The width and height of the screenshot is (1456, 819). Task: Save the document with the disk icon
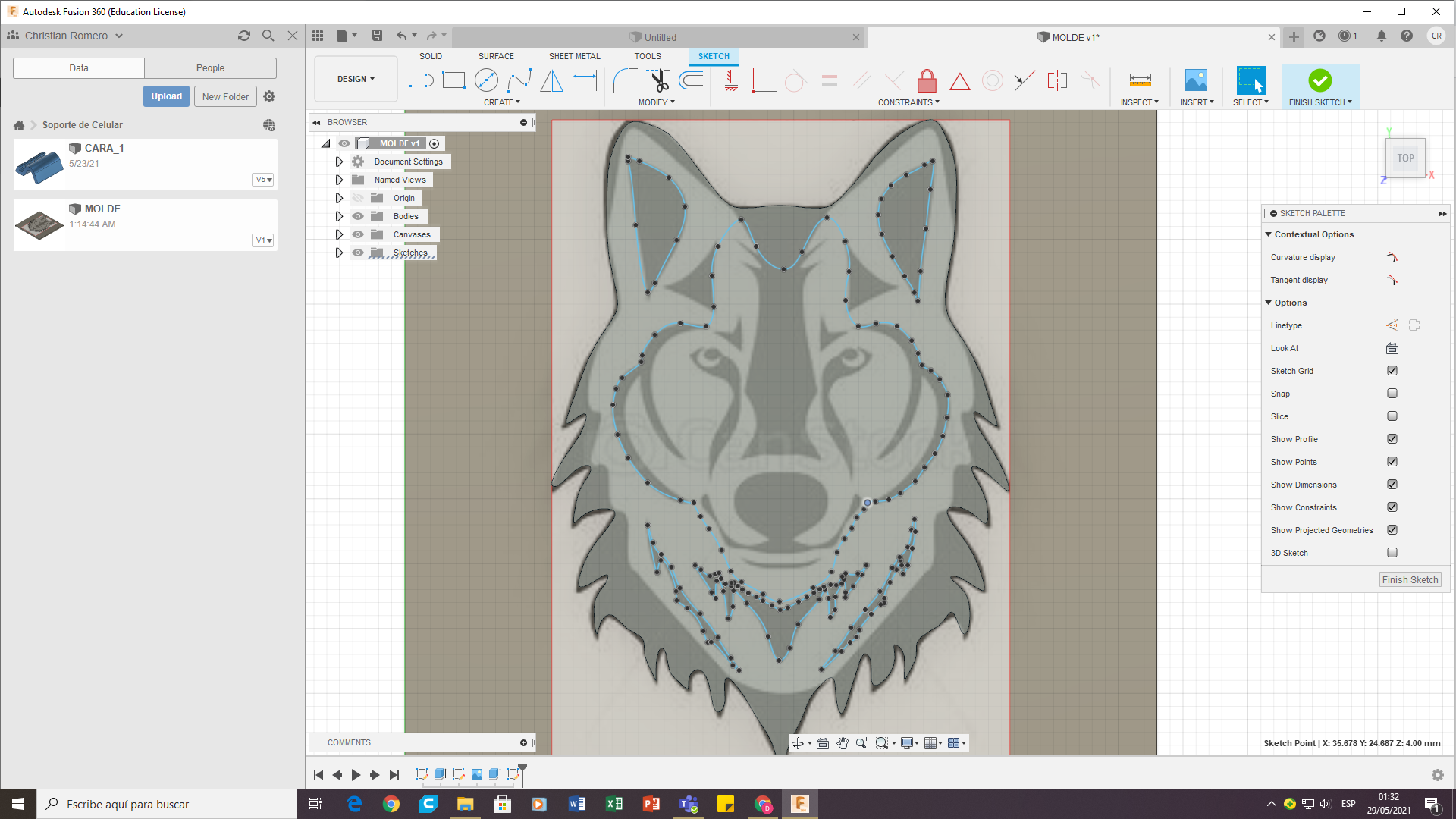tap(377, 36)
